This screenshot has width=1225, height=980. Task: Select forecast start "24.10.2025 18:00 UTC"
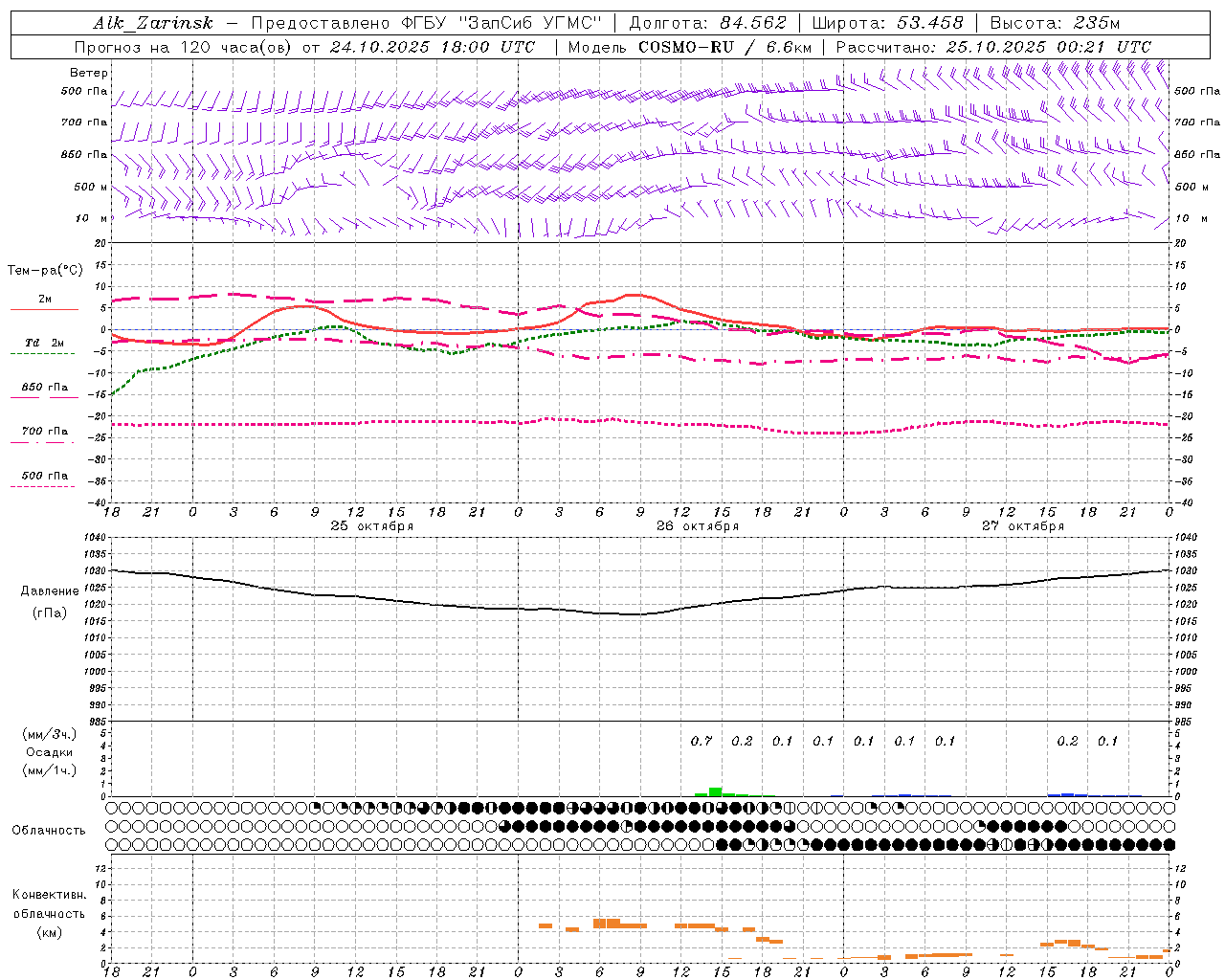click(x=433, y=47)
